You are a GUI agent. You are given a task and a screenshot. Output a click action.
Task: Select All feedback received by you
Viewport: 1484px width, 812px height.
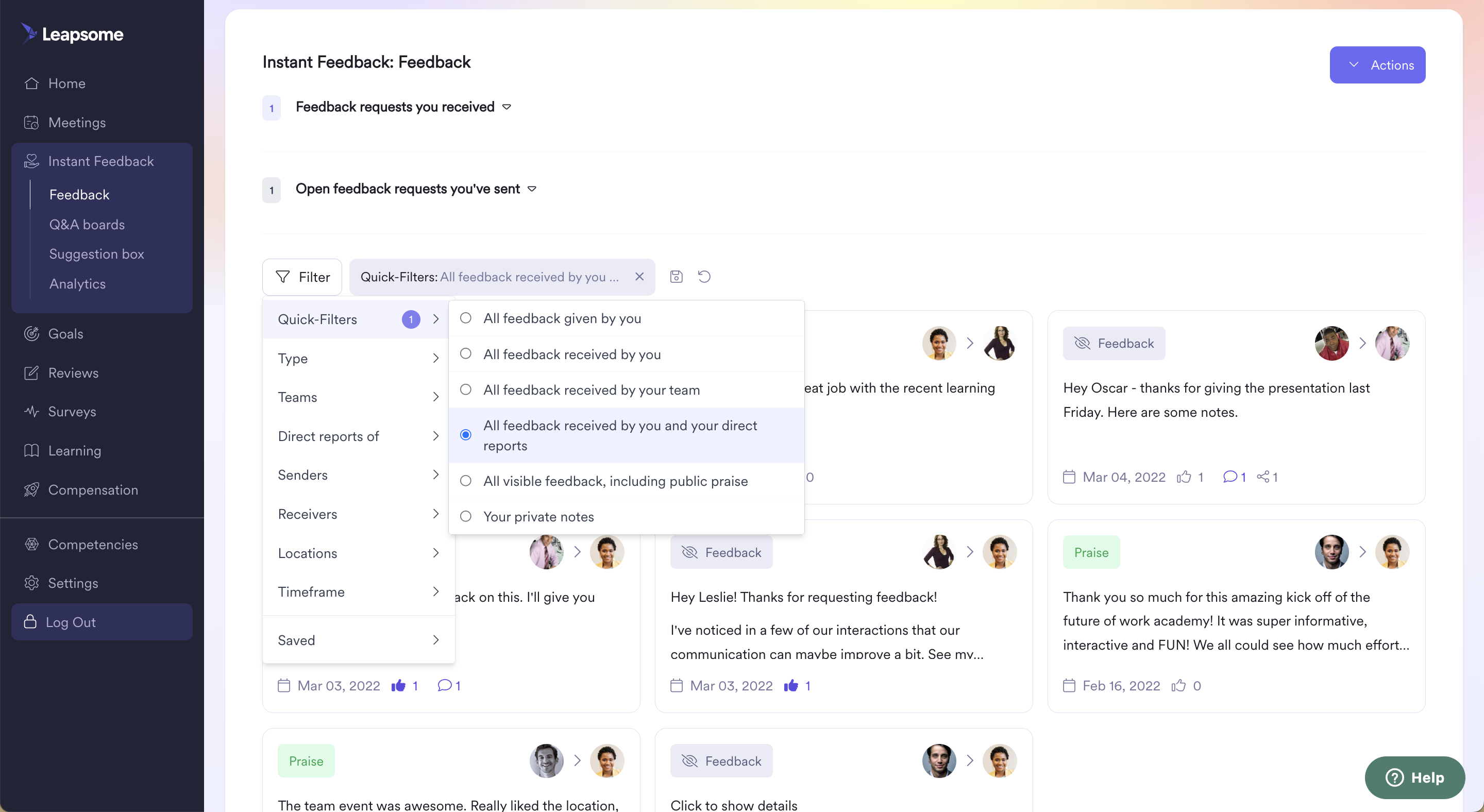click(626, 354)
